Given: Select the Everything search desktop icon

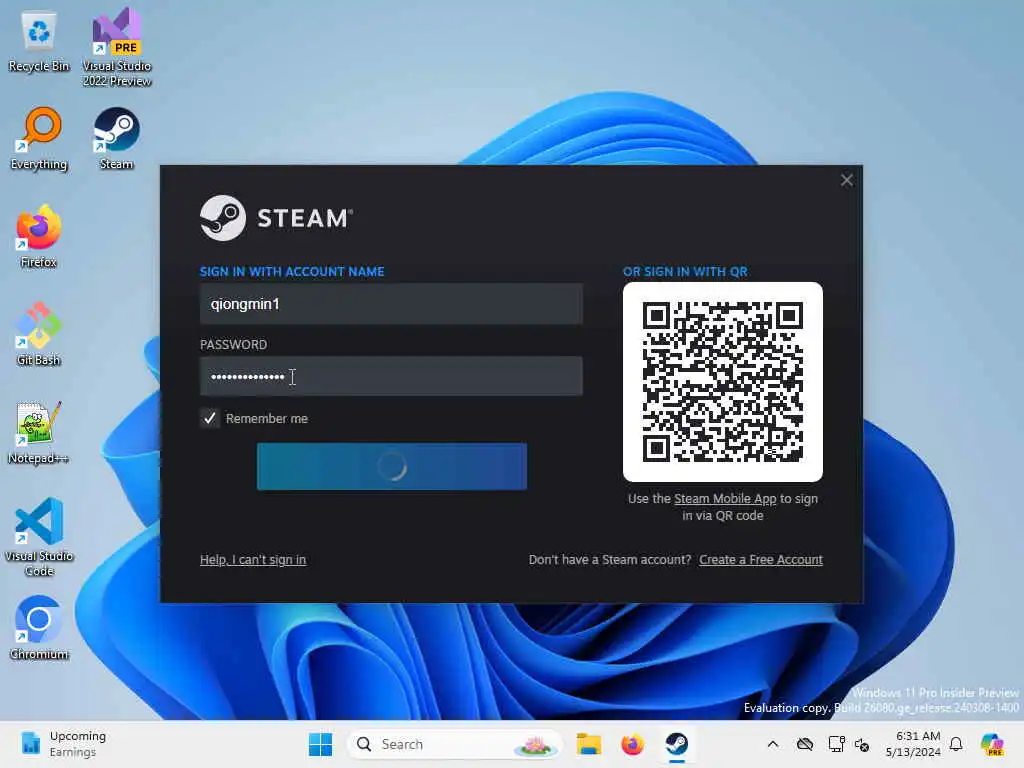Looking at the screenshot, I should (39, 138).
